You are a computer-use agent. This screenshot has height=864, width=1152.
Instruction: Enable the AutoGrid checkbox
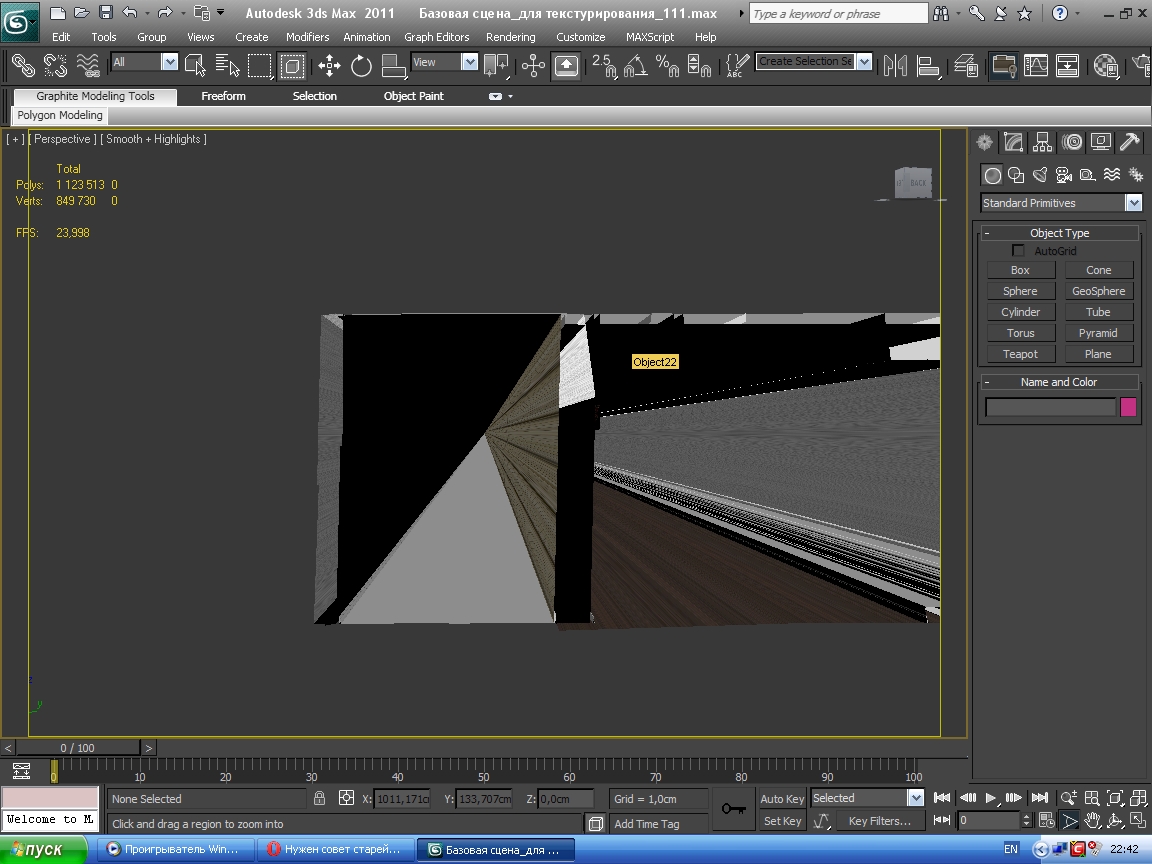point(1018,251)
